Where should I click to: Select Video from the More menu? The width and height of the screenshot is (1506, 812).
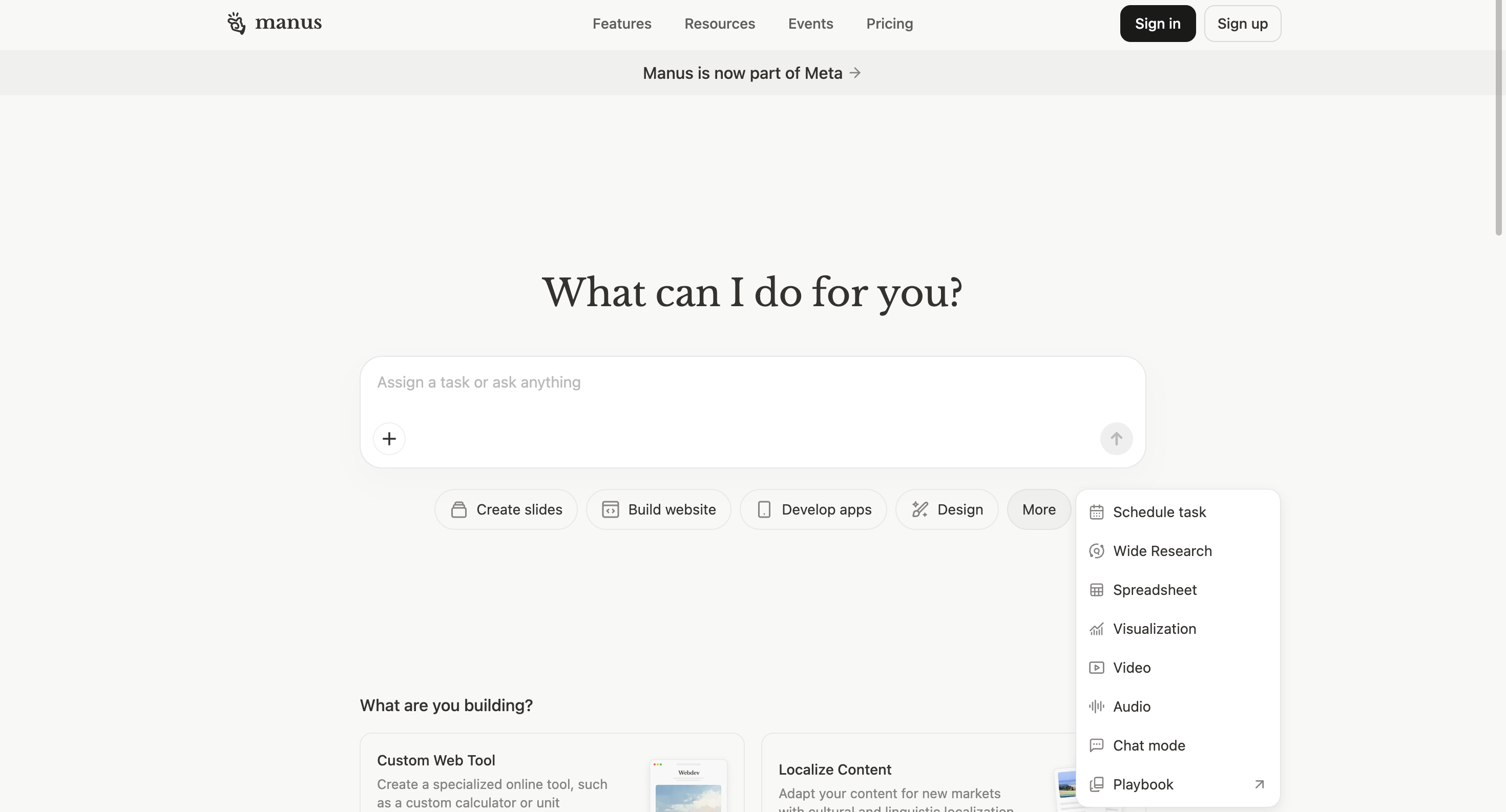pos(1178,668)
